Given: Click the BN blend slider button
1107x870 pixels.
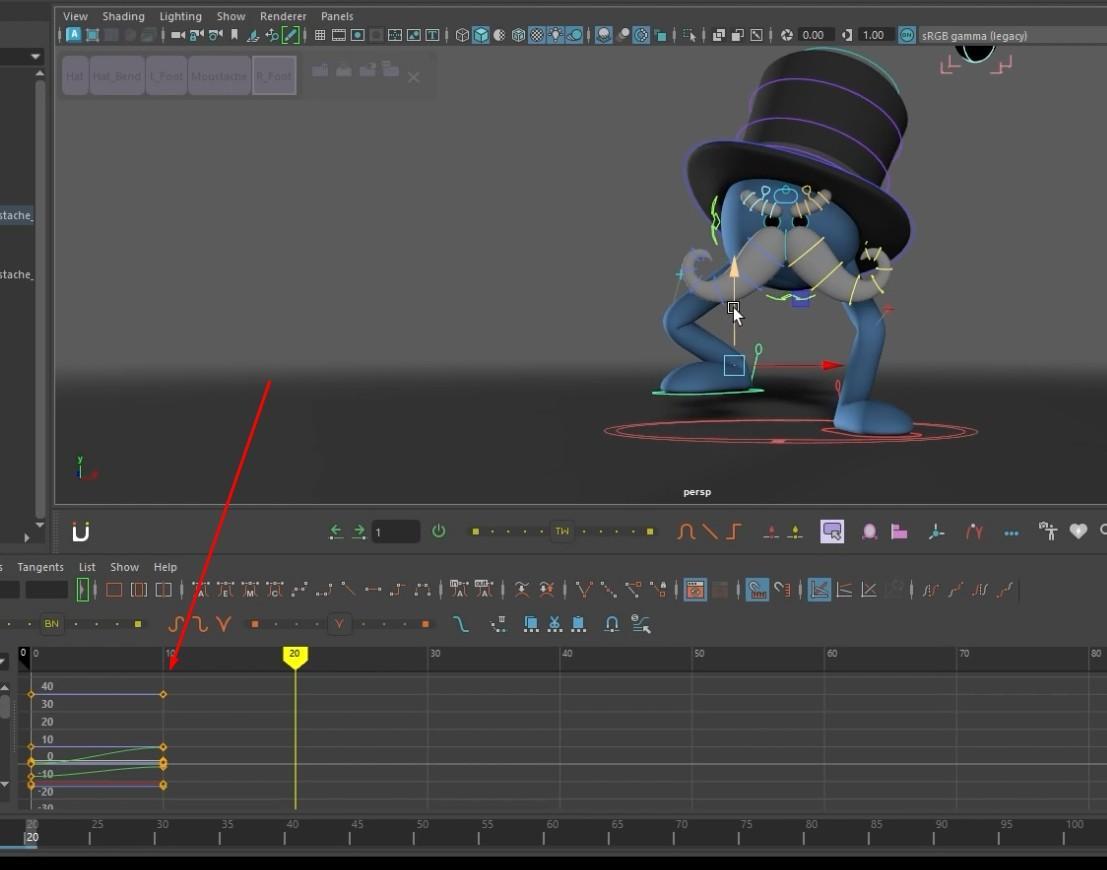Looking at the screenshot, I should [x=52, y=624].
